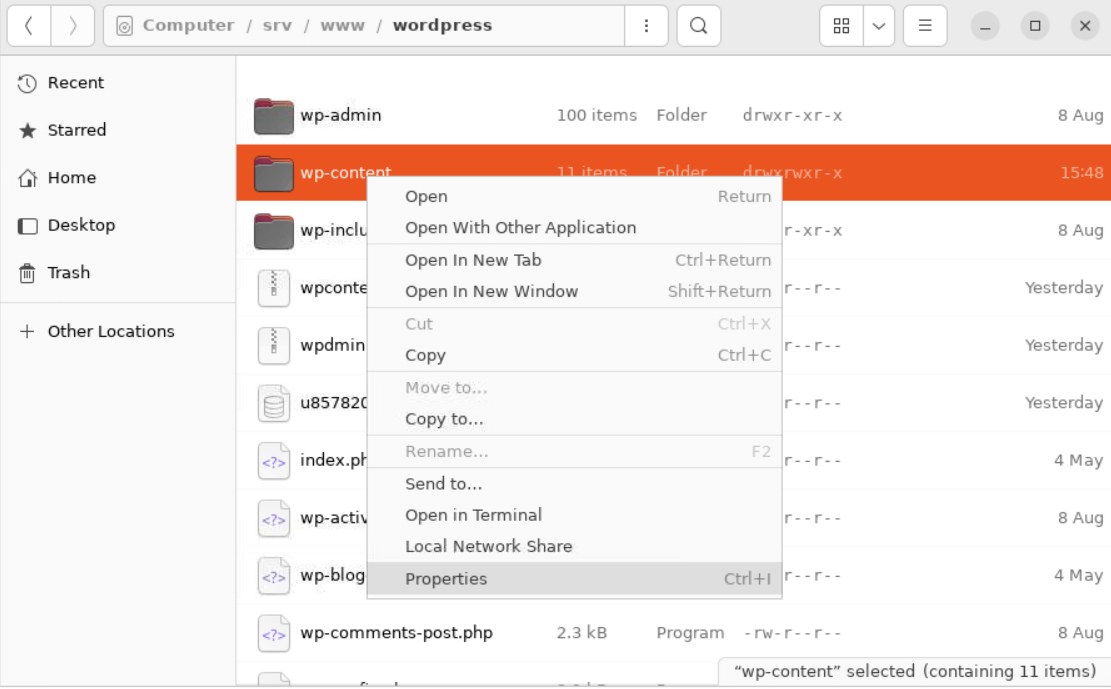Open Other Locations in the sidebar
1111x689 pixels.
(118, 332)
